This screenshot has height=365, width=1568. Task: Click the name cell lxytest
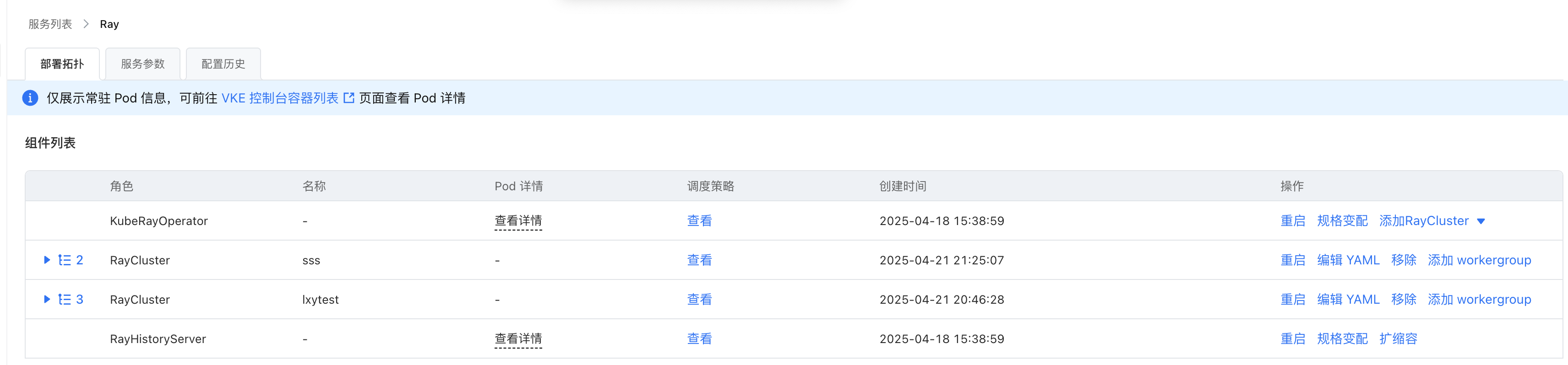[320, 300]
